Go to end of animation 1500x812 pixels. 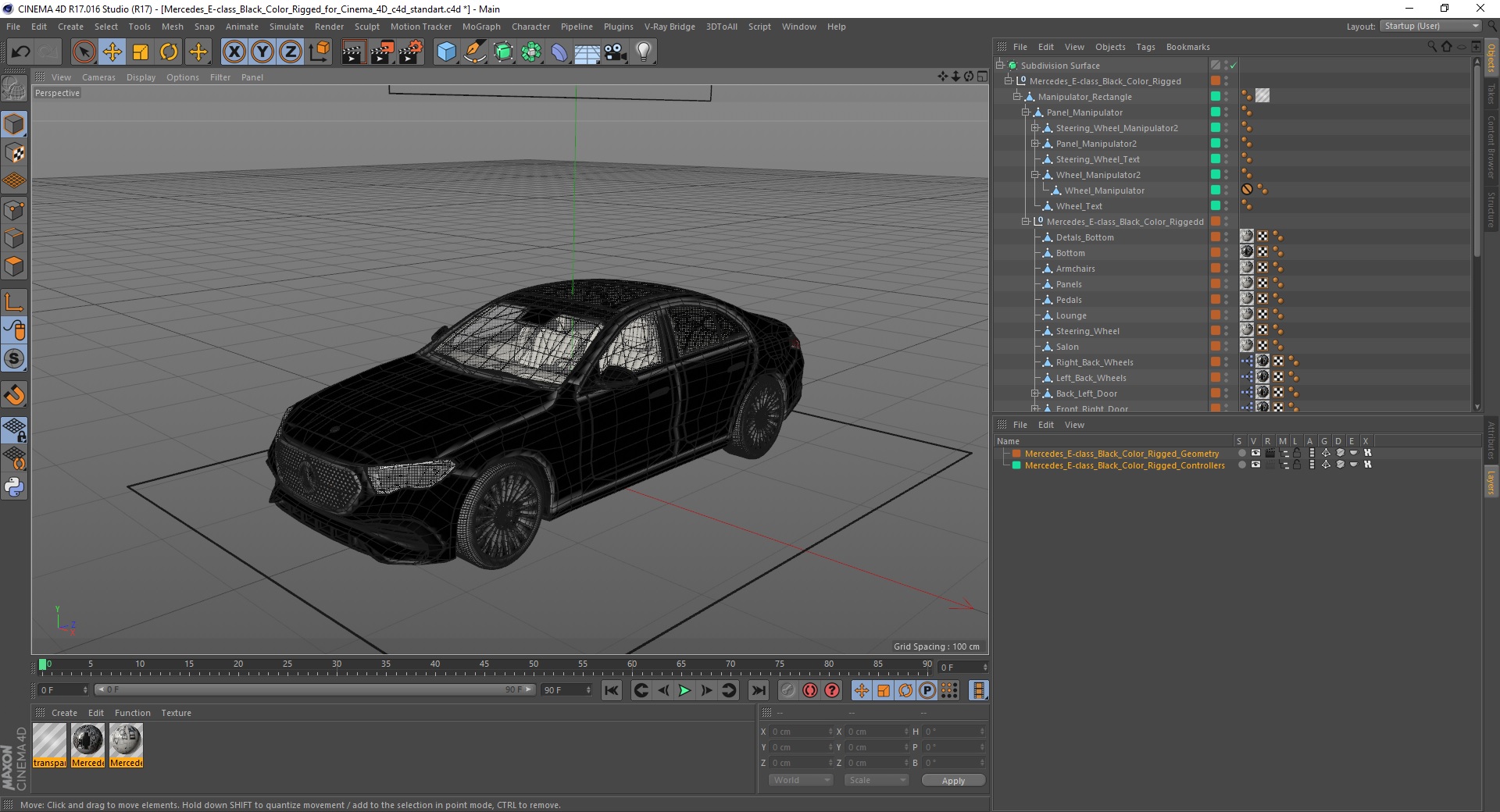(x=758, y=690)
